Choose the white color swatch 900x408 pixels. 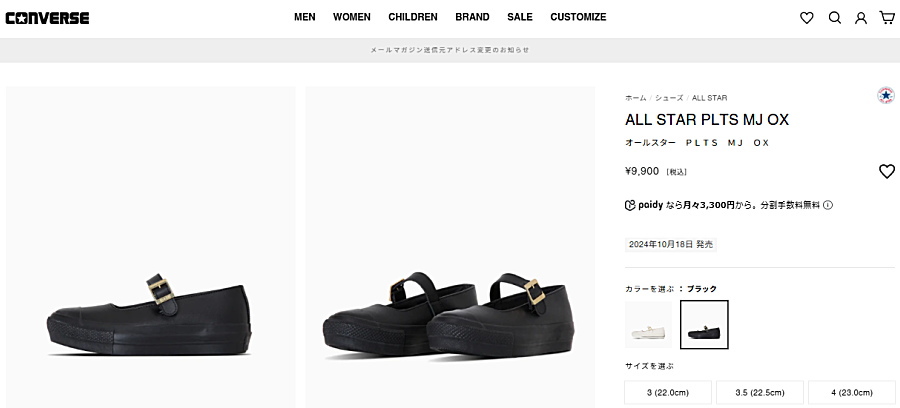point(650,325)
